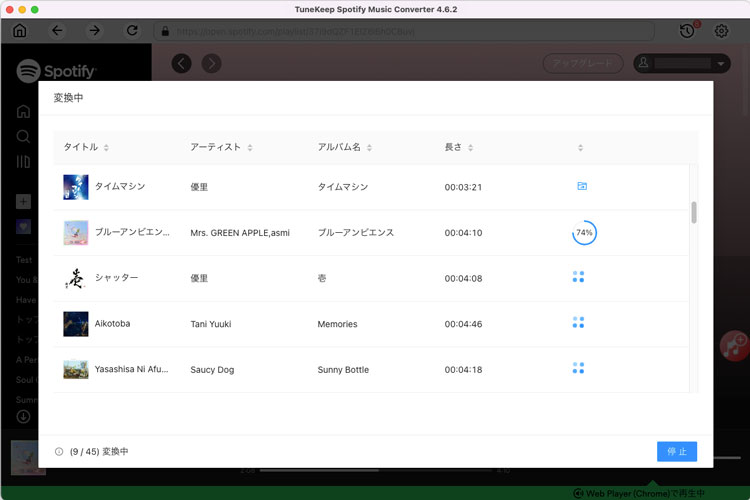Click duration 00:04:10
Viewport: 750px width, 500px height.
(463, 233)
